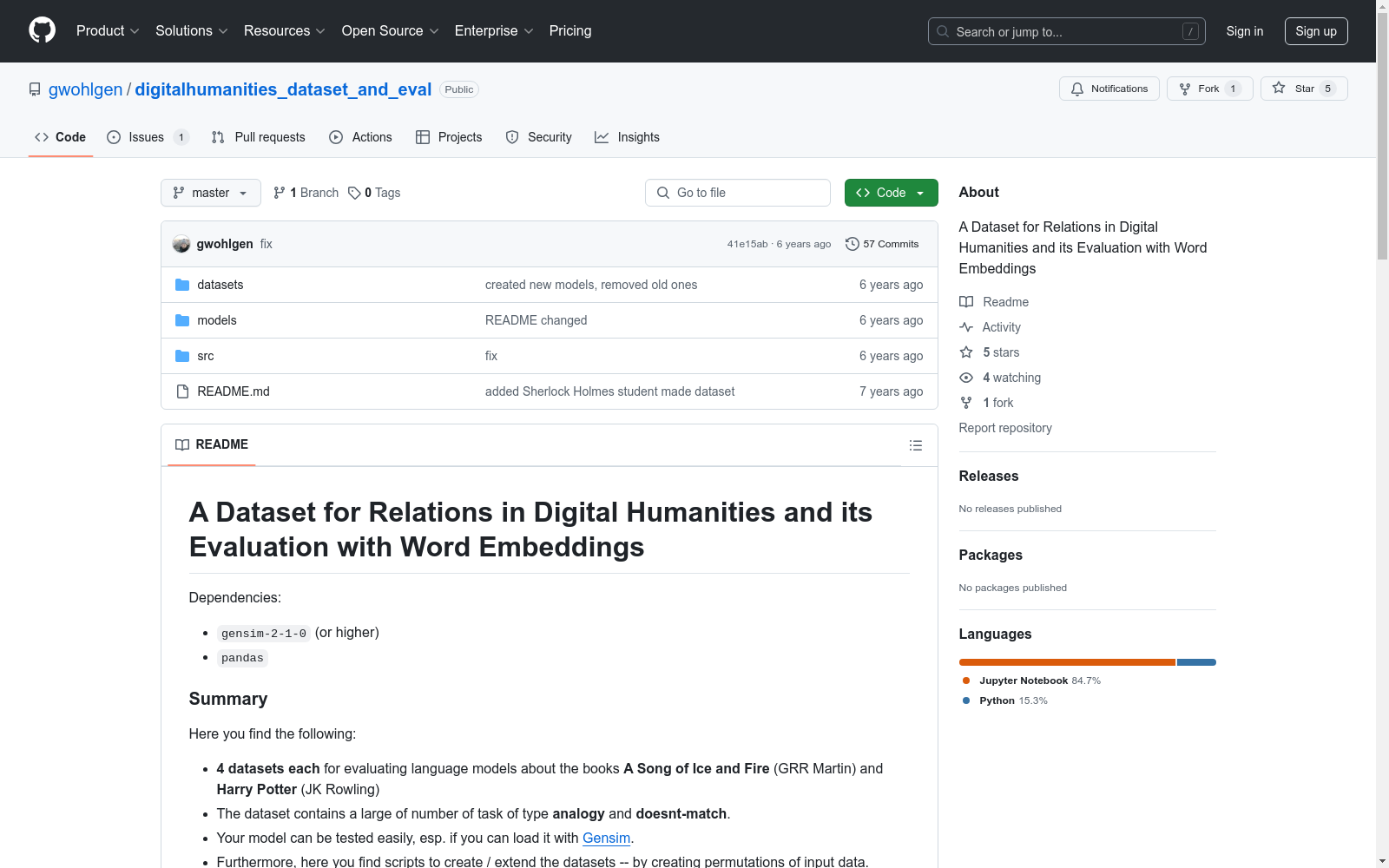Open commit hash 41e15ab
Screen dimensions: 1389x868
click(x=747, y=244)
